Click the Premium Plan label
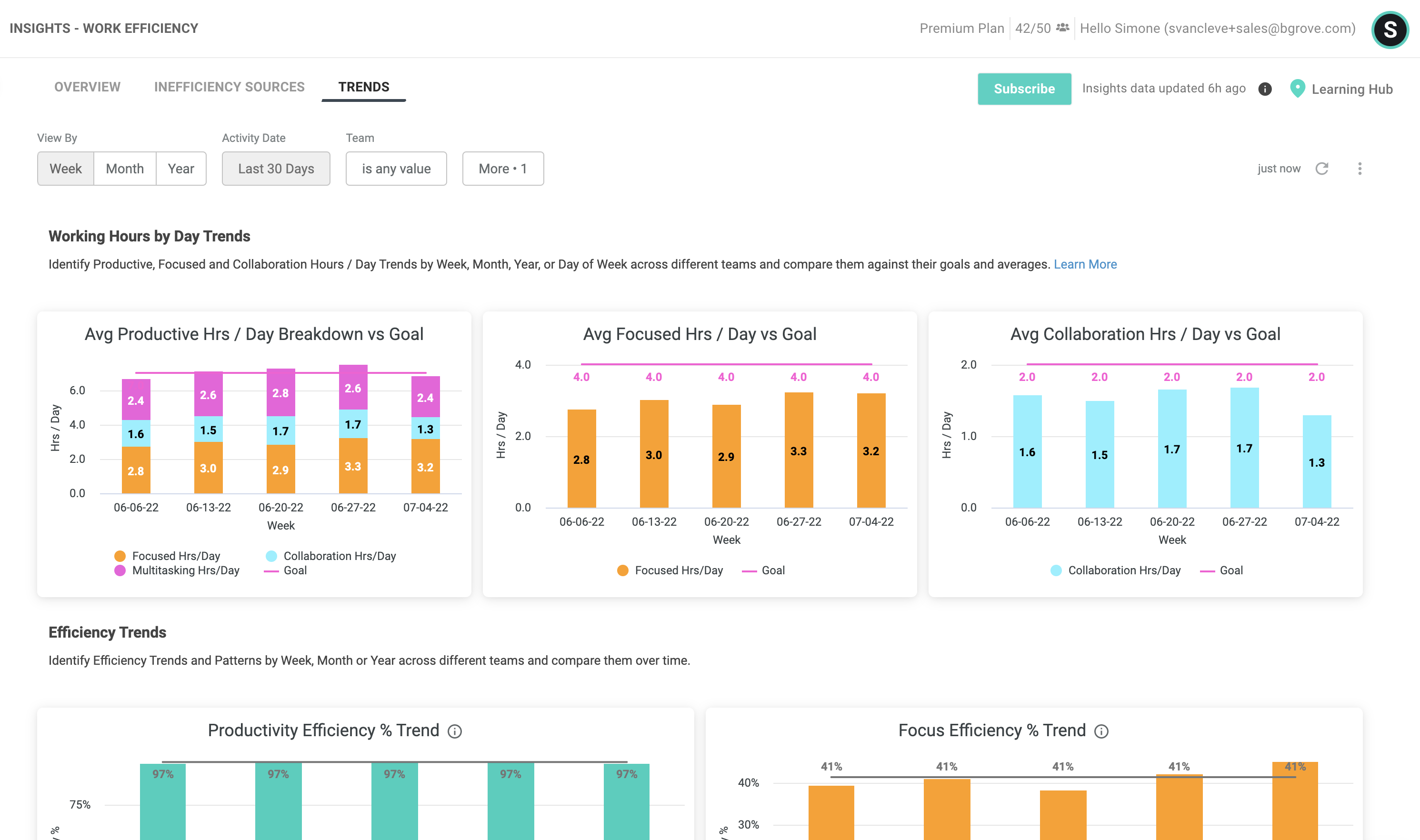Viewport: 1420px width, 840px height. coord(961,28)
